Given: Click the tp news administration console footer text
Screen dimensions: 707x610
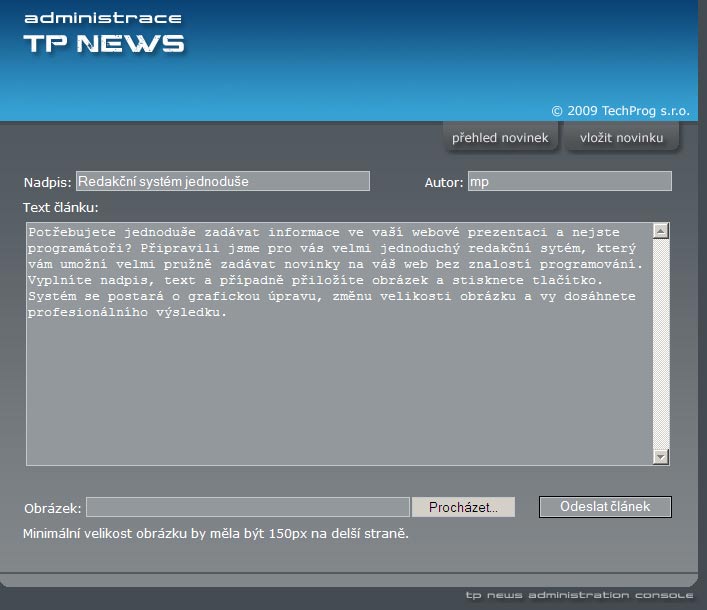Looking at the screenshot, I should tap(579, 595).
